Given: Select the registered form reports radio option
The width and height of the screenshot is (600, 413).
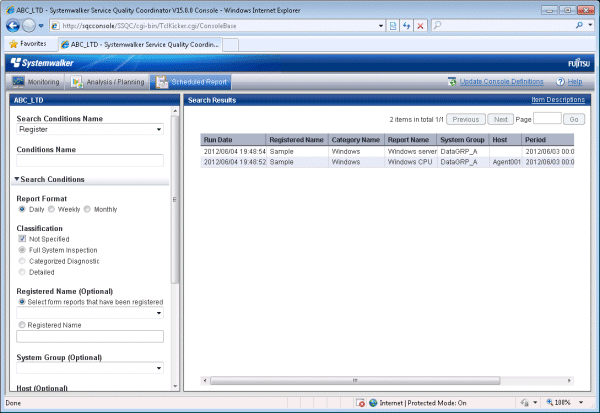Looking at the screenshot, I should [22, 302].
